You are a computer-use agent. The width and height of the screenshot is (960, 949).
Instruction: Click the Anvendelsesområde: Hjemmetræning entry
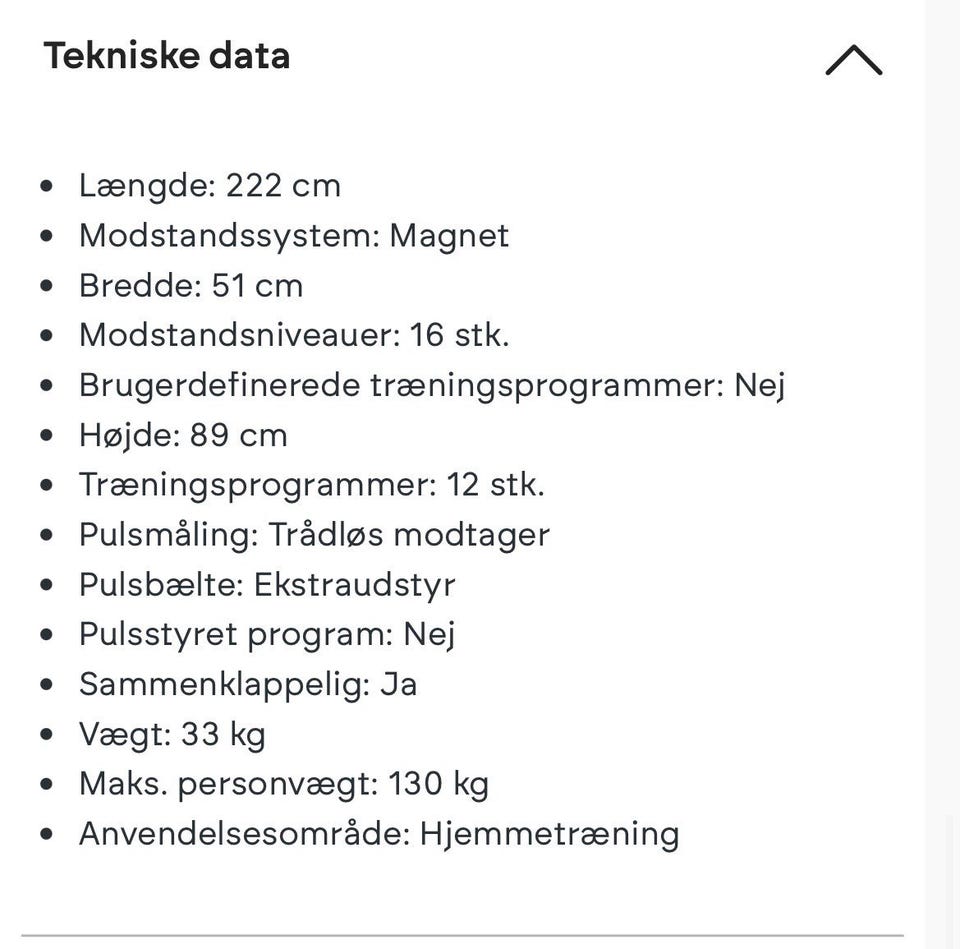[x=379, y=834]
